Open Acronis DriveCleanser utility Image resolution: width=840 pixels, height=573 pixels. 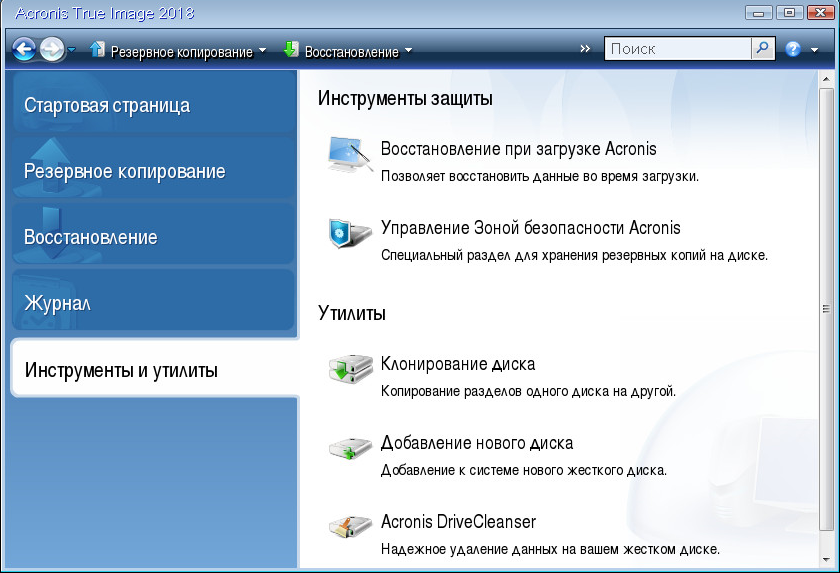(x=458, y=521)
